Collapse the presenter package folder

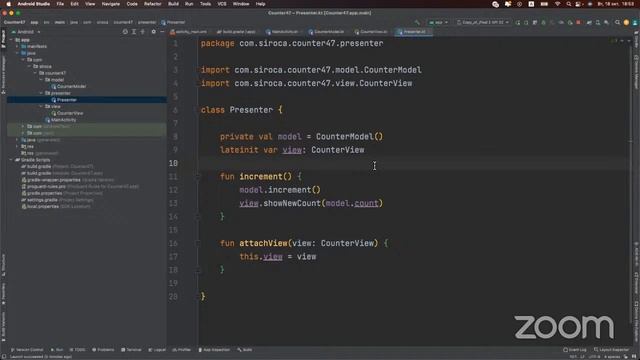pyautogui.click(x=41, y=93)
